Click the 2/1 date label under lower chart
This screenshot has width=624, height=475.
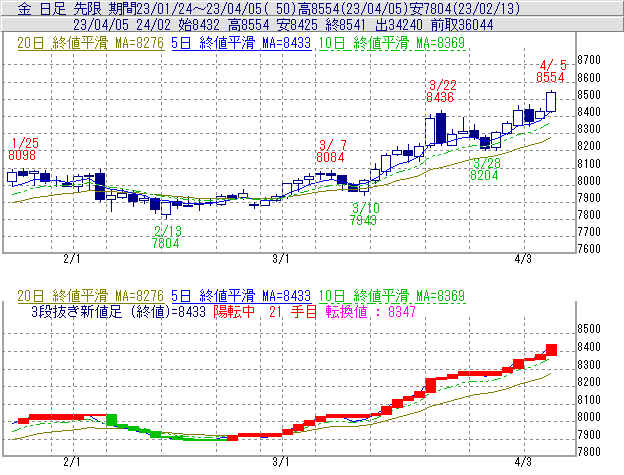pyautogui.click(x=72, y=462)
